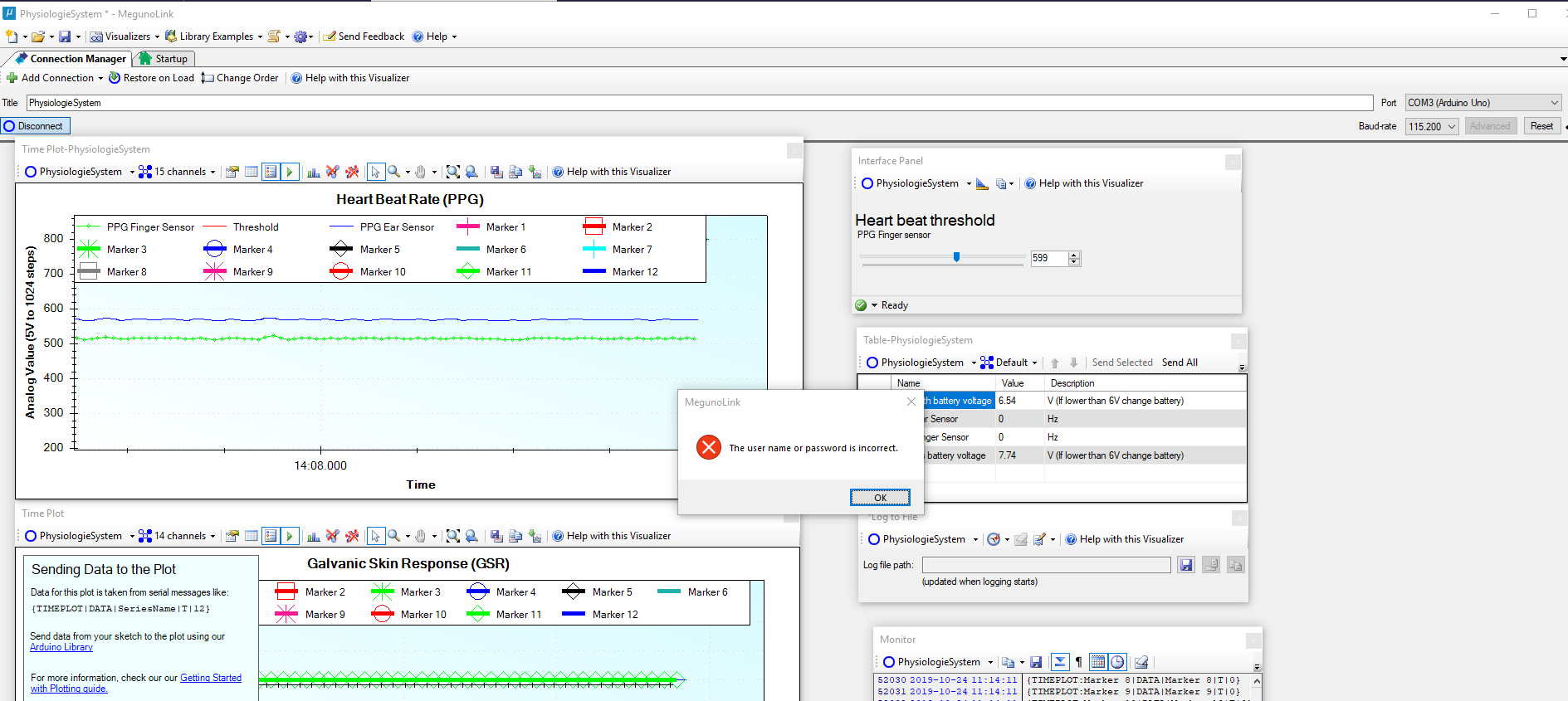Click the bar chart icon in top plot toolbar
The height and width of the screenshot is (701, 1568).
tap(313, 172)
